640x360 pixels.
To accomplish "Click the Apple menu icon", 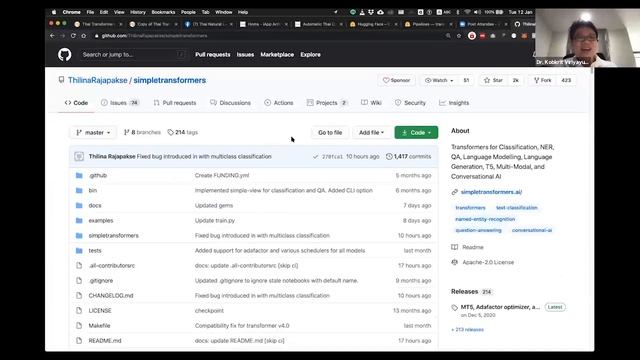I will (x=53, y=12).
